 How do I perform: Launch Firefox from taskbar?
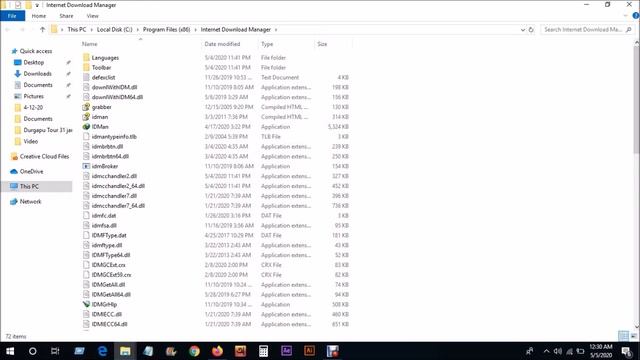[x=218, y=351]
